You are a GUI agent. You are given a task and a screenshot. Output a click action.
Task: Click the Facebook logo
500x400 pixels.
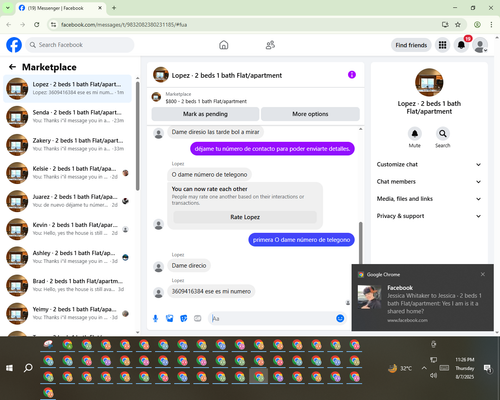14,45
